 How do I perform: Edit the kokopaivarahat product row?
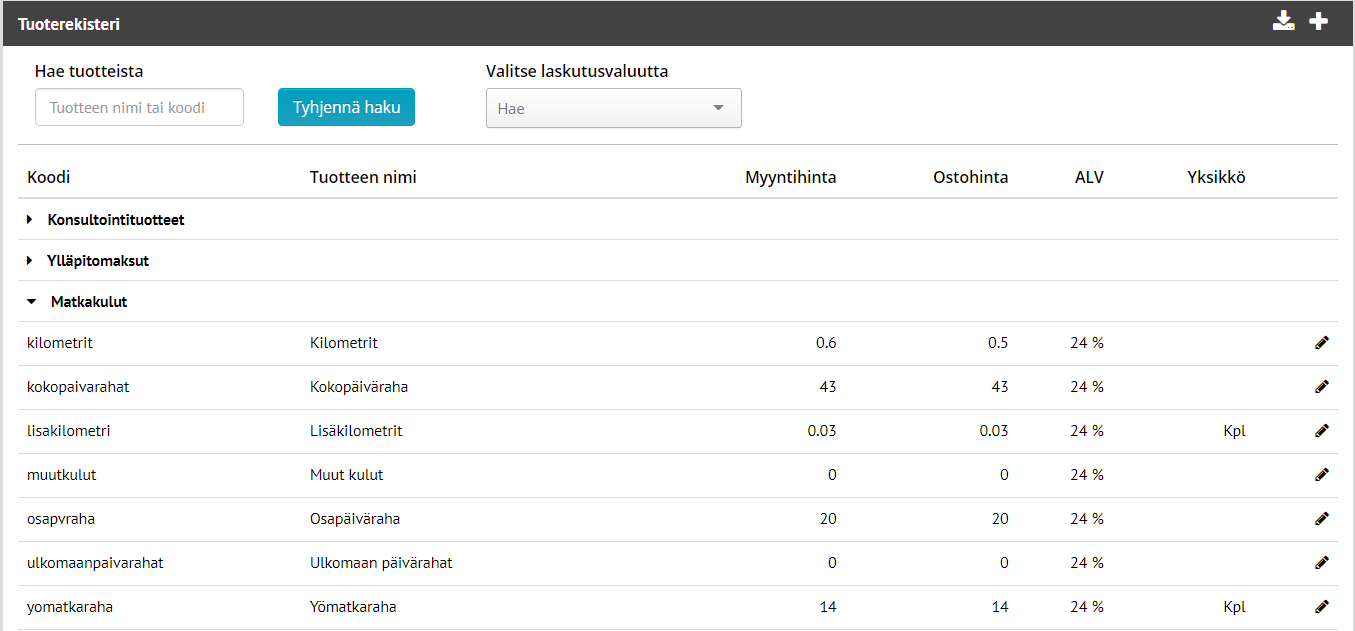click(x=1322, y=387)
